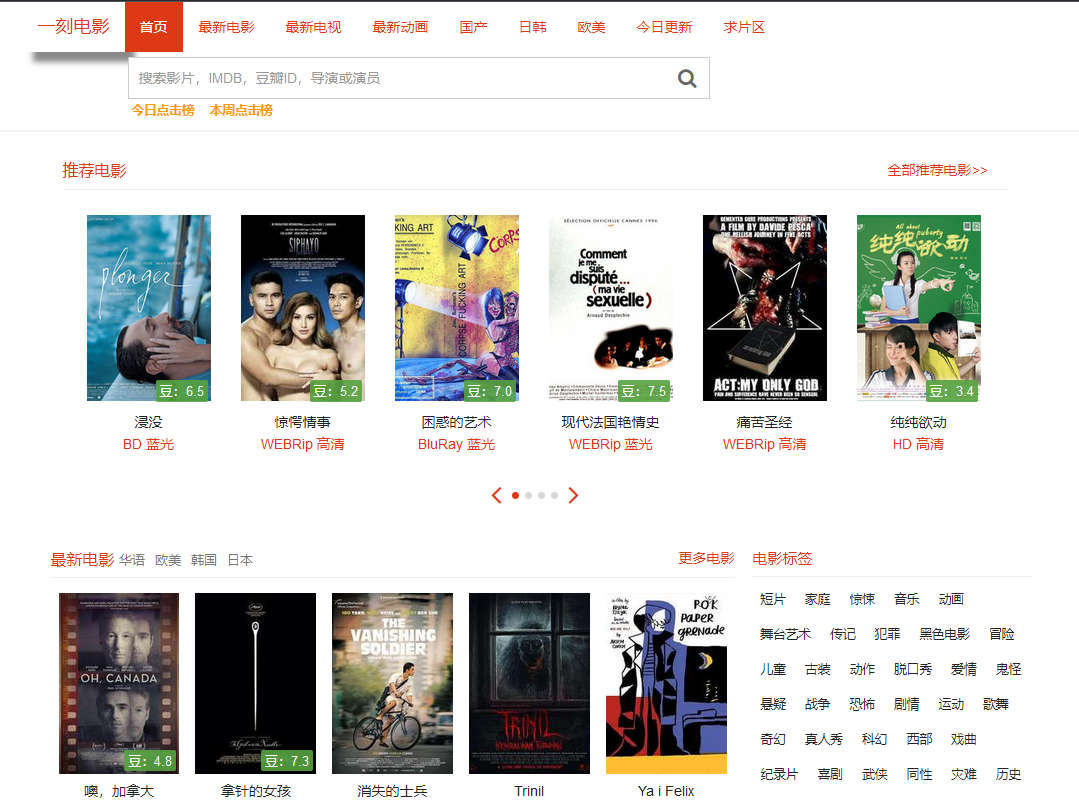1079x811 pixels.
Task: Select the 真人秀 movie tag
Action: pyautogui.click(x=824, y=739)
